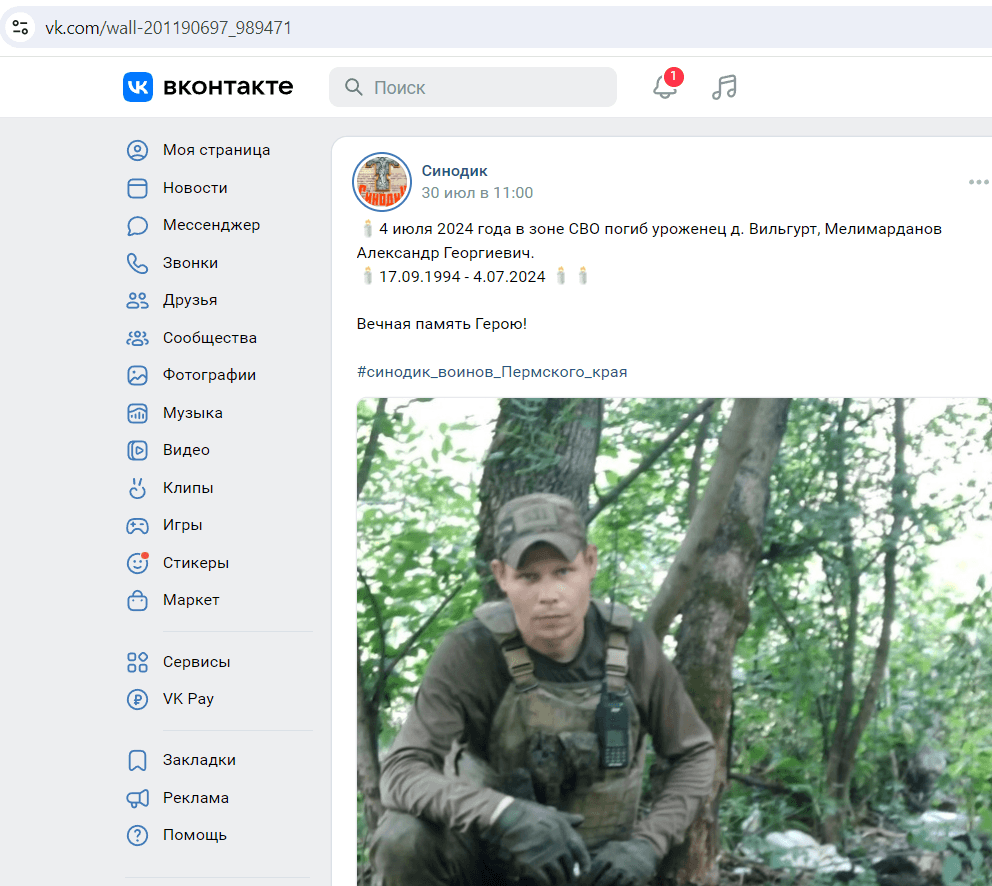Screen dimensions: 992x886
Task: Open the post's three-dot options menu
Action: pyautogui.click(x=977, y=182)
